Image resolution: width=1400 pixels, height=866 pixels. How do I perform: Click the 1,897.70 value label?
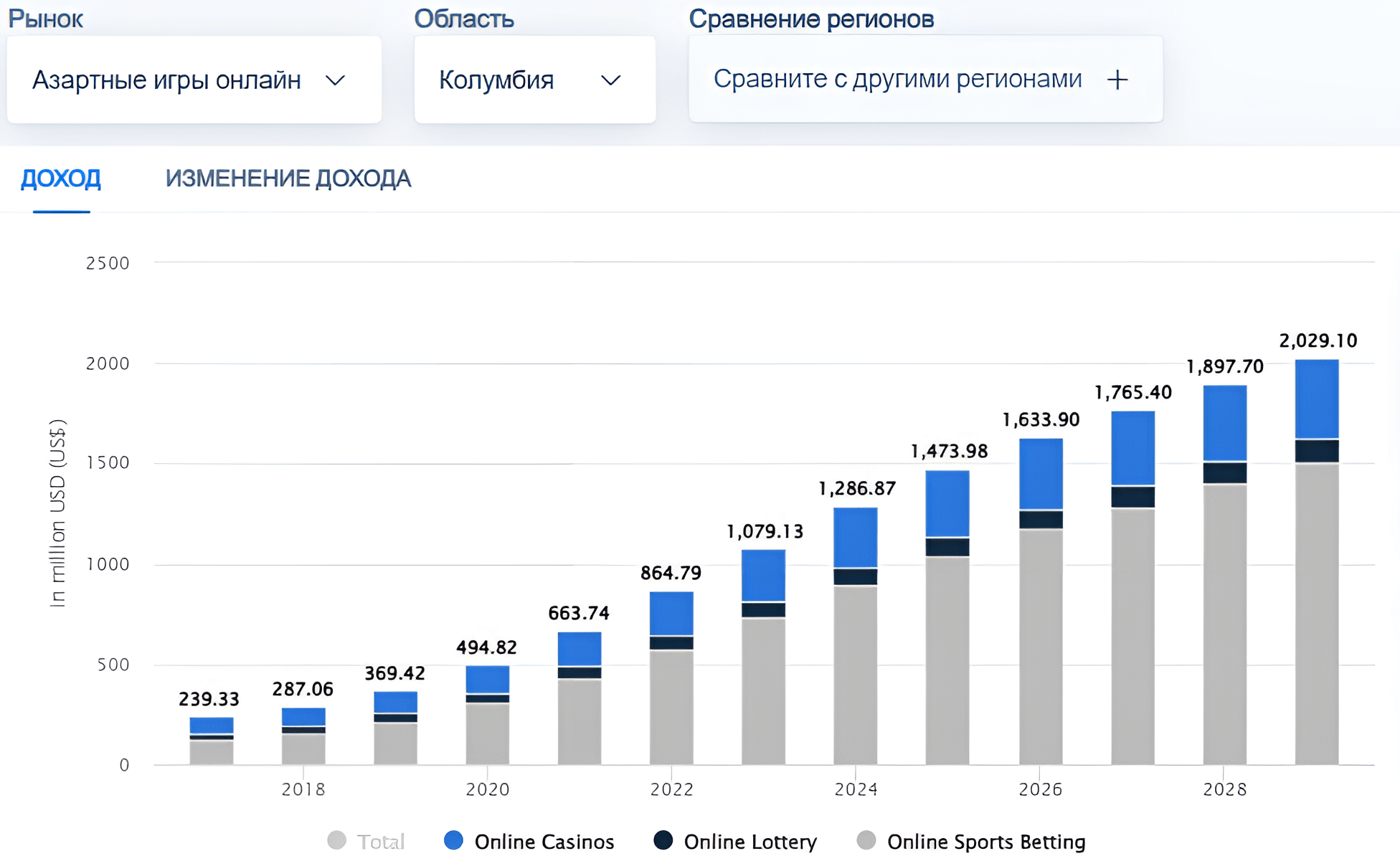[1225, 367]
